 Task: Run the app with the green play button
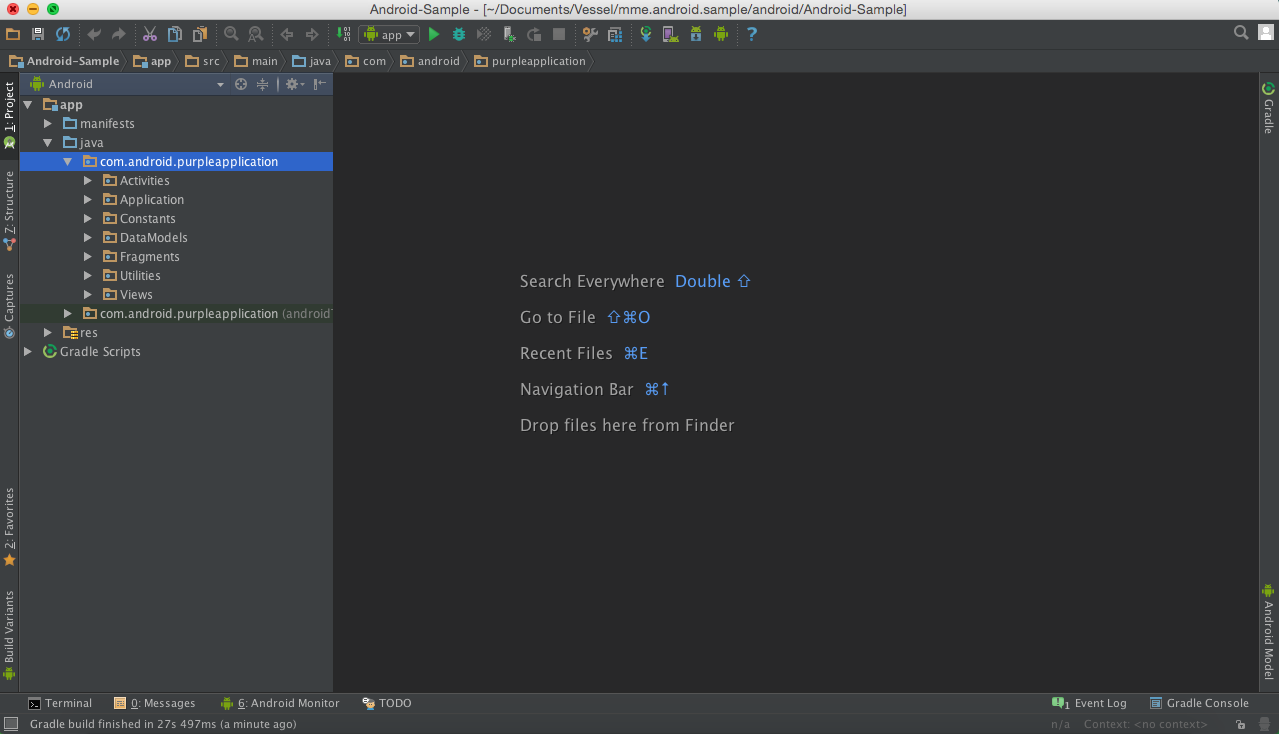(434, 34)
